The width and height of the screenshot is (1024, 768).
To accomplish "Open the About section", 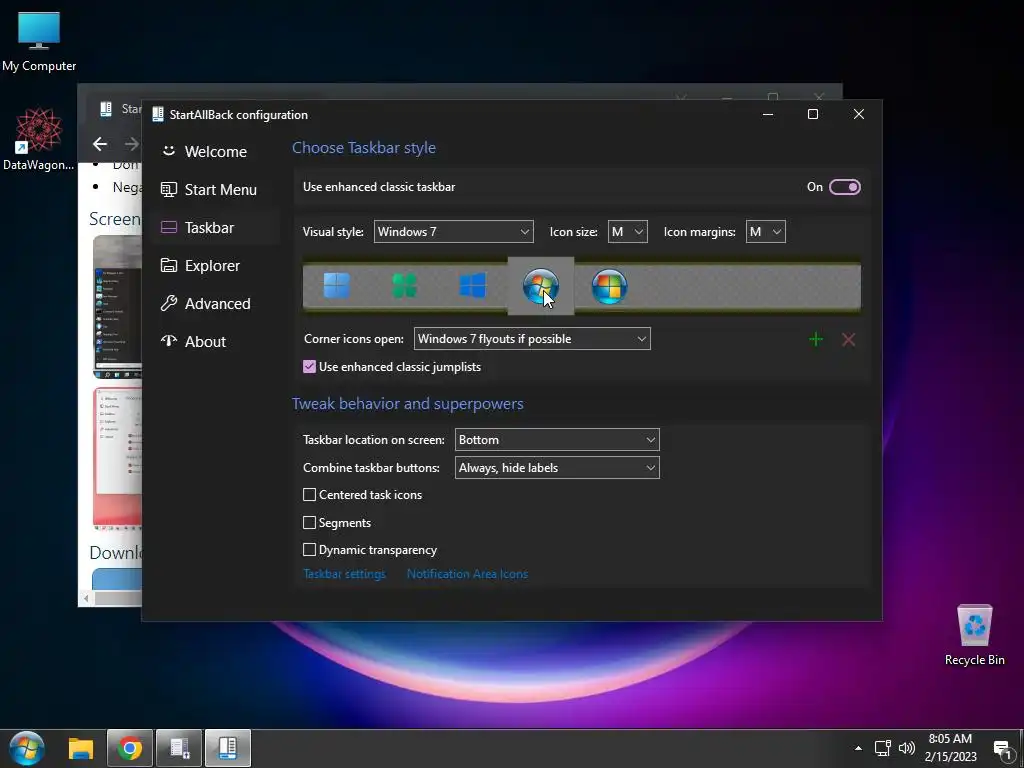I will click(216, 341).
